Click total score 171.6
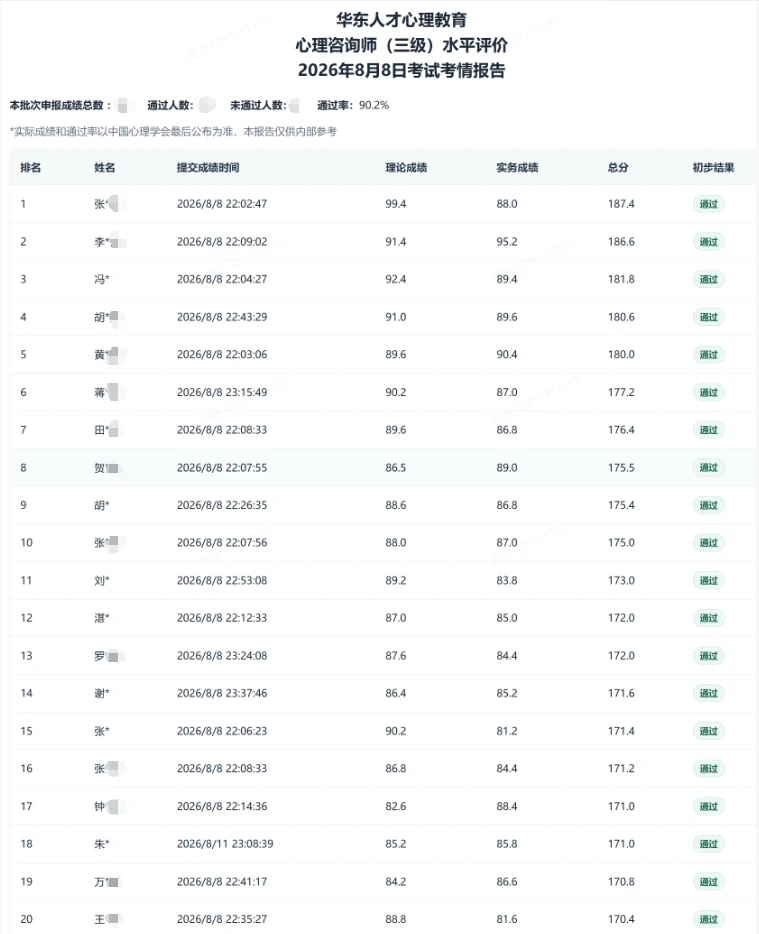 [621, 693]
